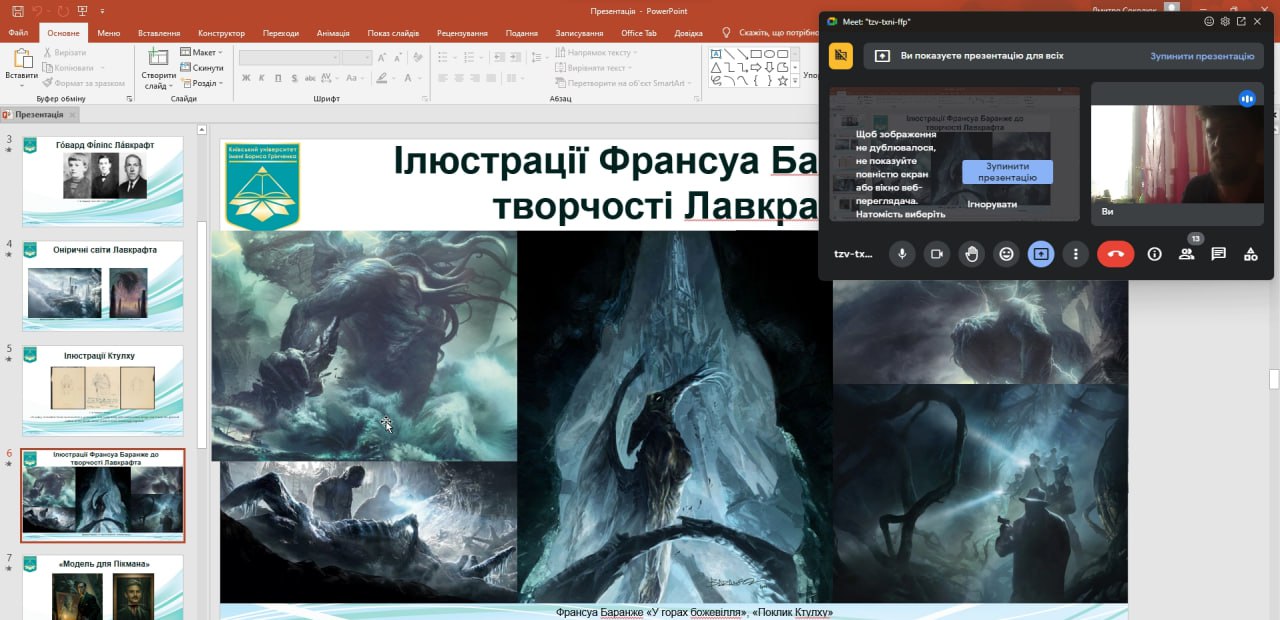Open more options menu in Meet
The width and height of the screenshot is (1280, 620).
click(1075, 254)
